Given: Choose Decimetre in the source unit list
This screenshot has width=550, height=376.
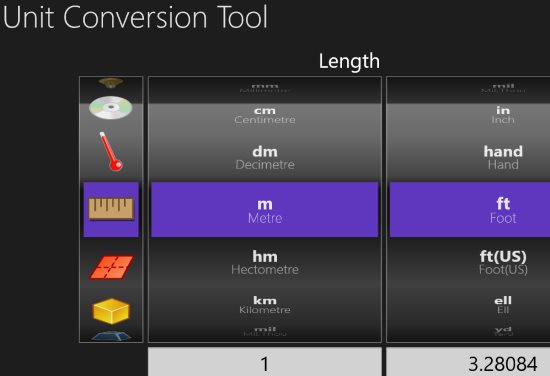Looking at the screenshot, I should tap(265, 157).
